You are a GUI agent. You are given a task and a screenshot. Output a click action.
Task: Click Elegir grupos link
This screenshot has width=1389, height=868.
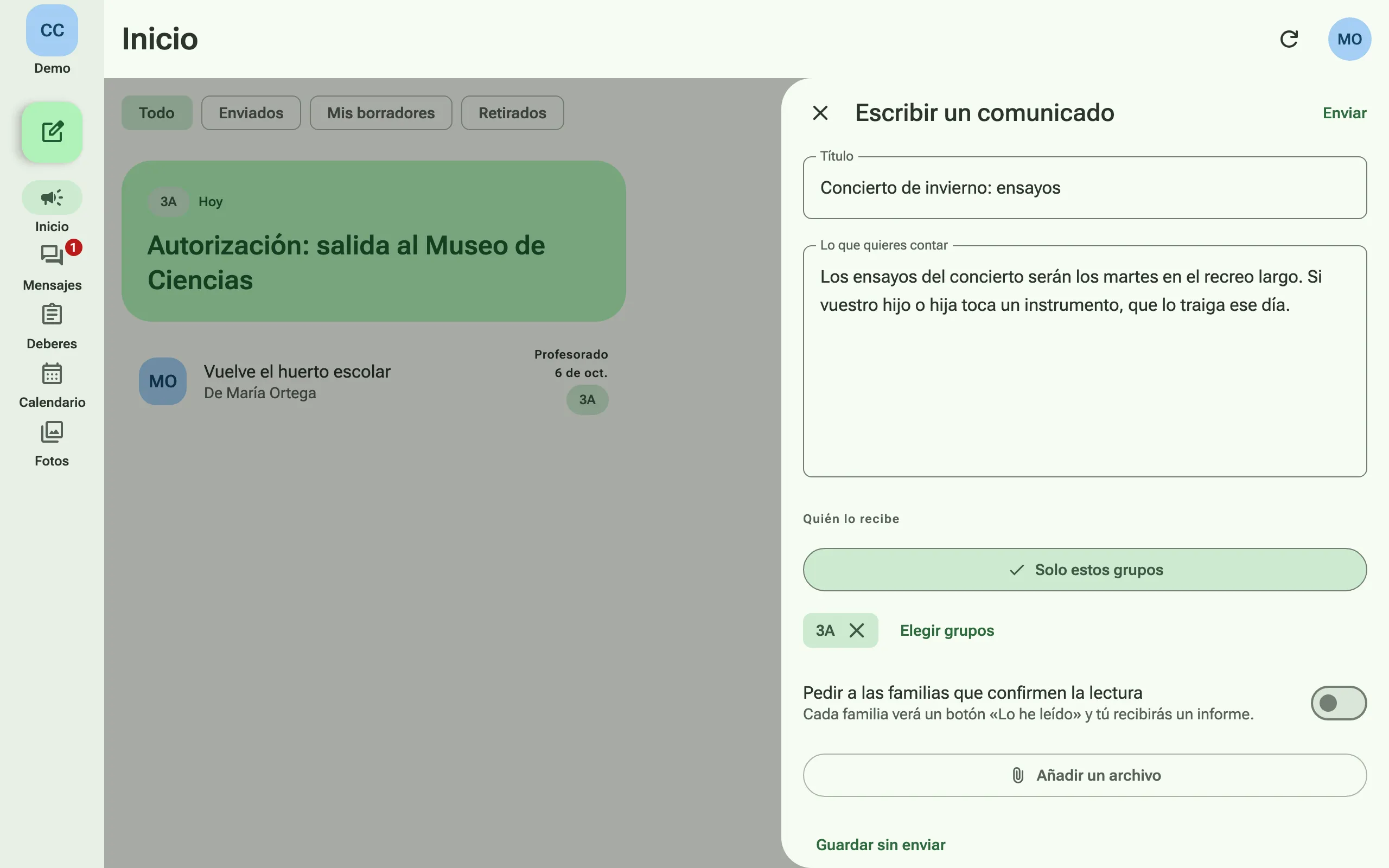coord(947,630)
